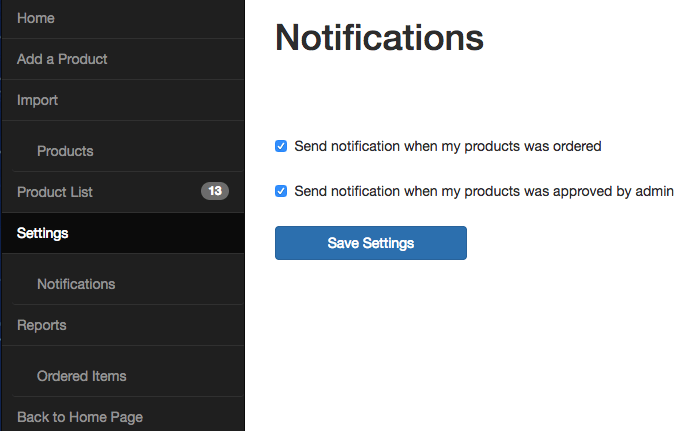The height and width of the screenshot is (431, 684).
Task: View Ordered Items in the sidebar
Action: point(82,376)
